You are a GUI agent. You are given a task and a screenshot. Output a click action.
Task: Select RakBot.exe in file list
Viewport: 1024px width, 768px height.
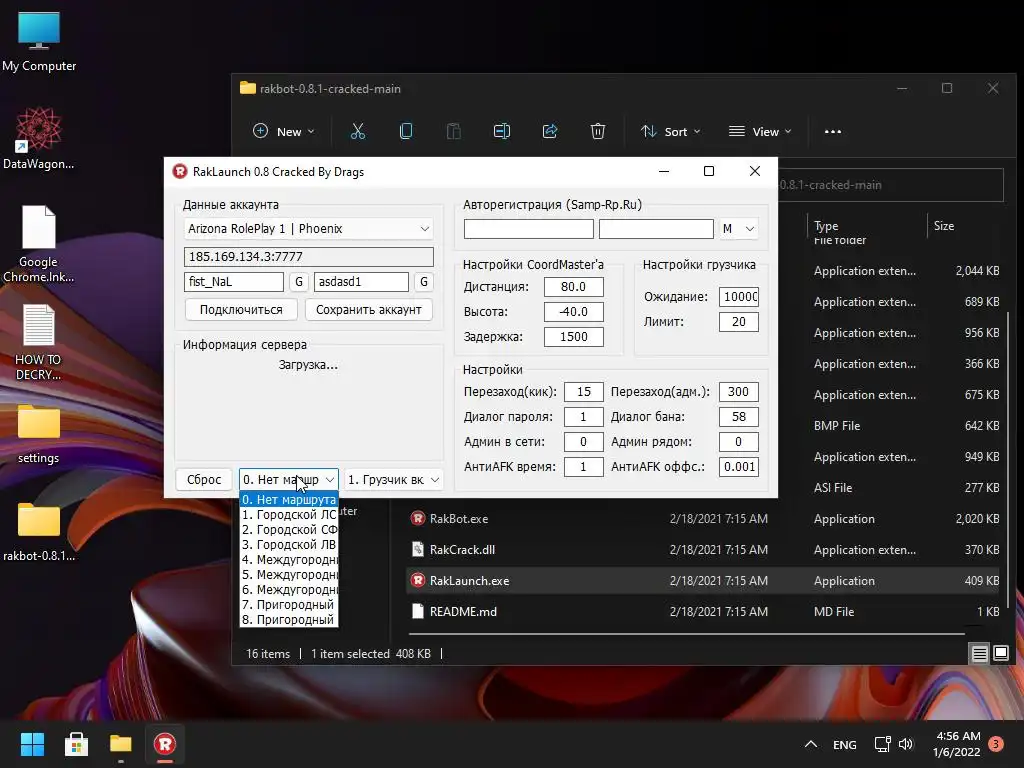[702, 519]
